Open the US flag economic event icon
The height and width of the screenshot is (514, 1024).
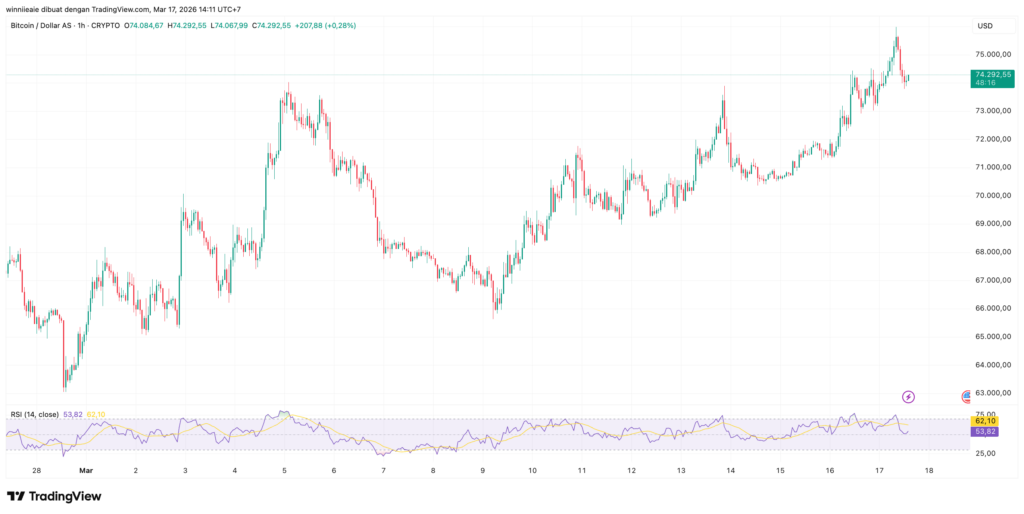point(967,396)
